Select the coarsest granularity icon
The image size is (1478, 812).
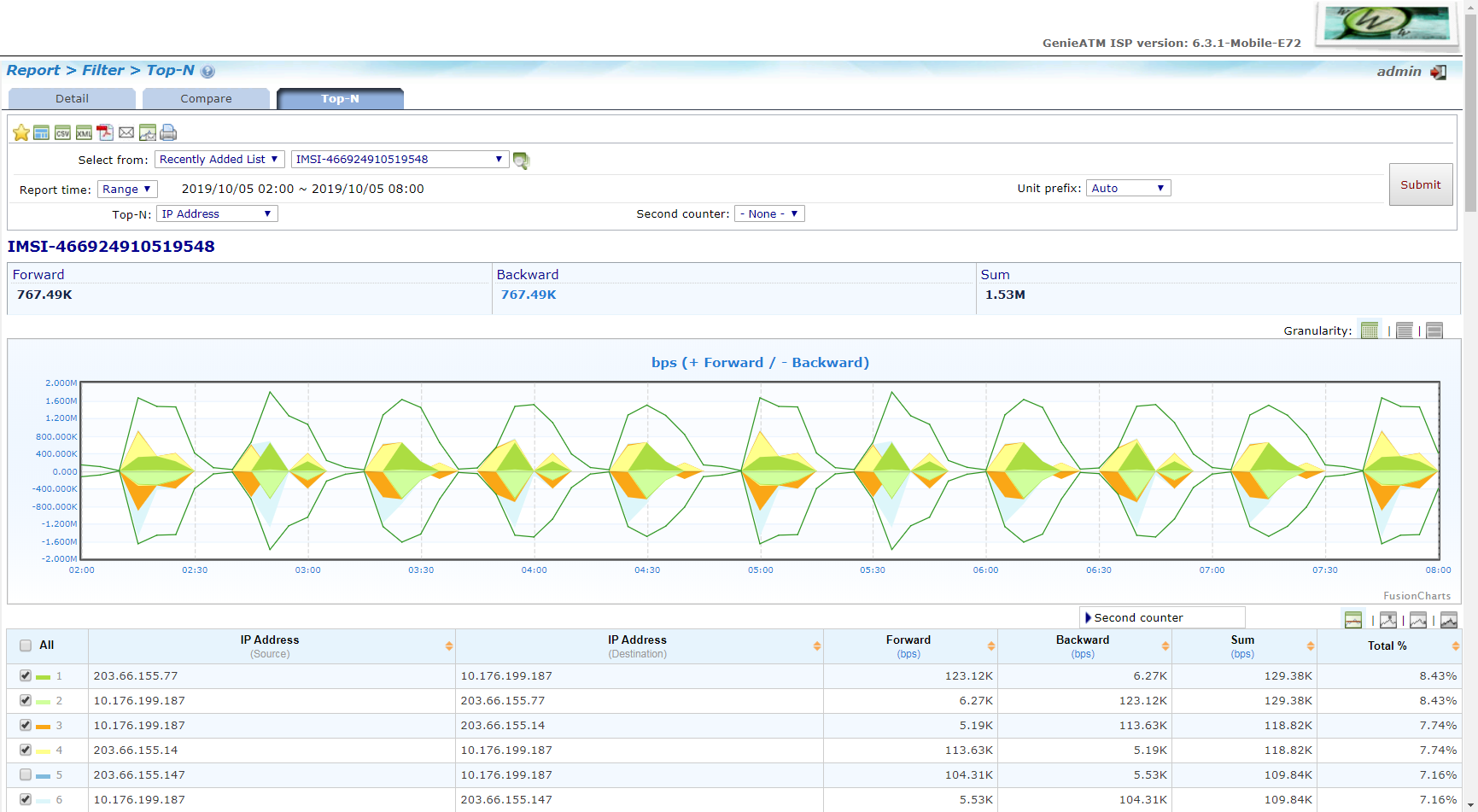[1434, 330]
